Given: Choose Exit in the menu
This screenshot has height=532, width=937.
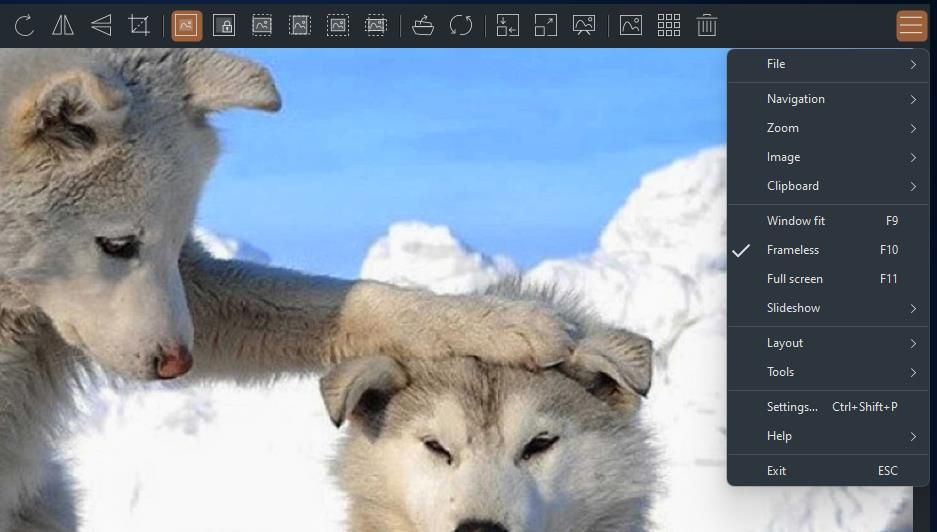Looking at the screenshot, I should pos(828,471).
